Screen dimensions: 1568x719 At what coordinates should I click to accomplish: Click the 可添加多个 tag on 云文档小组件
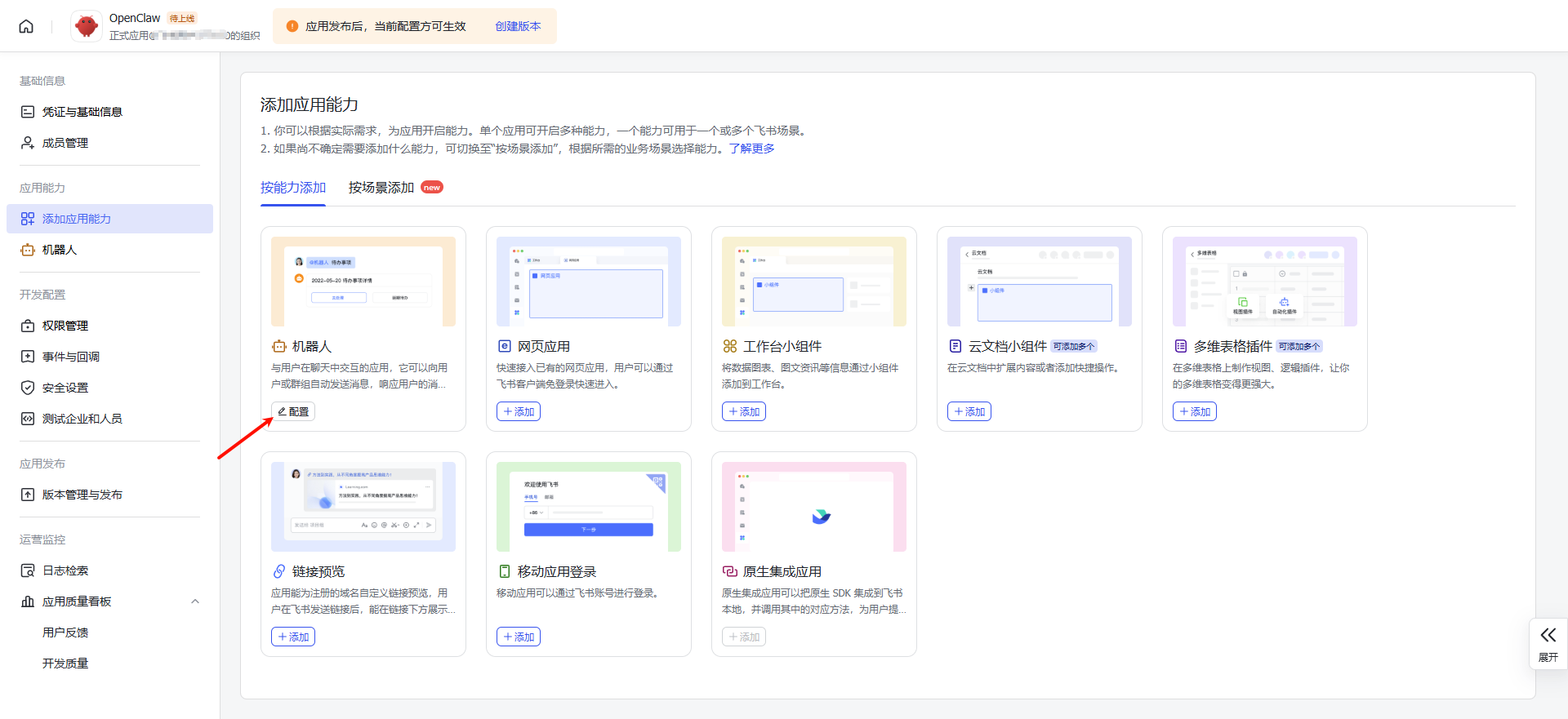point(1074,346)
